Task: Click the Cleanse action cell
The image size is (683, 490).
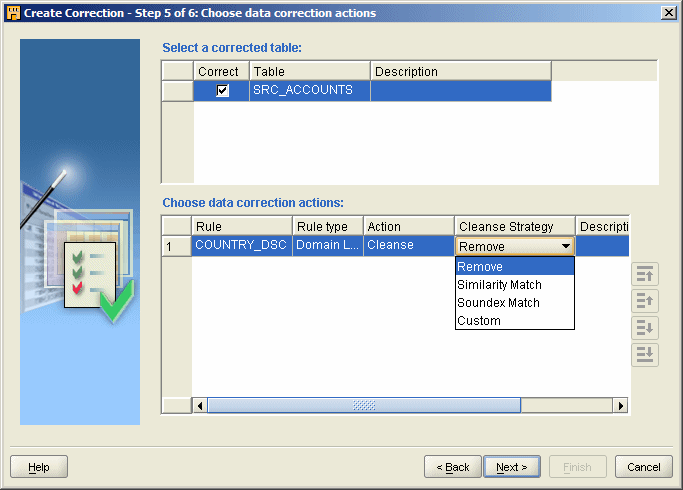Action: pyautogui.click(x=409, y=246)
